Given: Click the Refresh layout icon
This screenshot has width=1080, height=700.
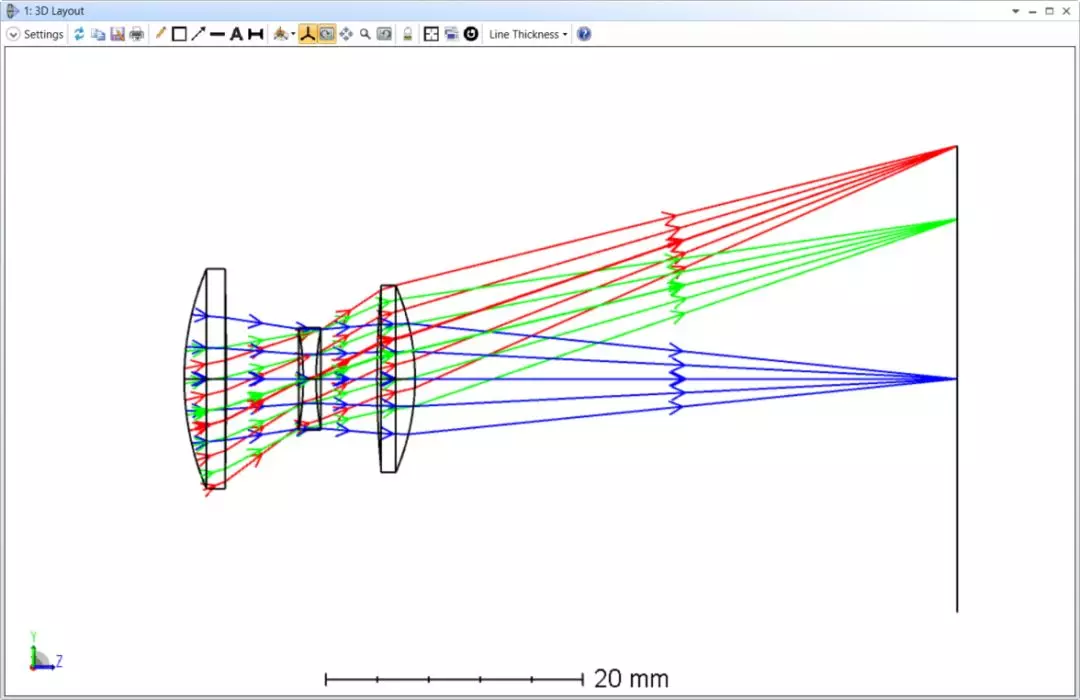Looking at the screenshot, I should click(79, 34).
